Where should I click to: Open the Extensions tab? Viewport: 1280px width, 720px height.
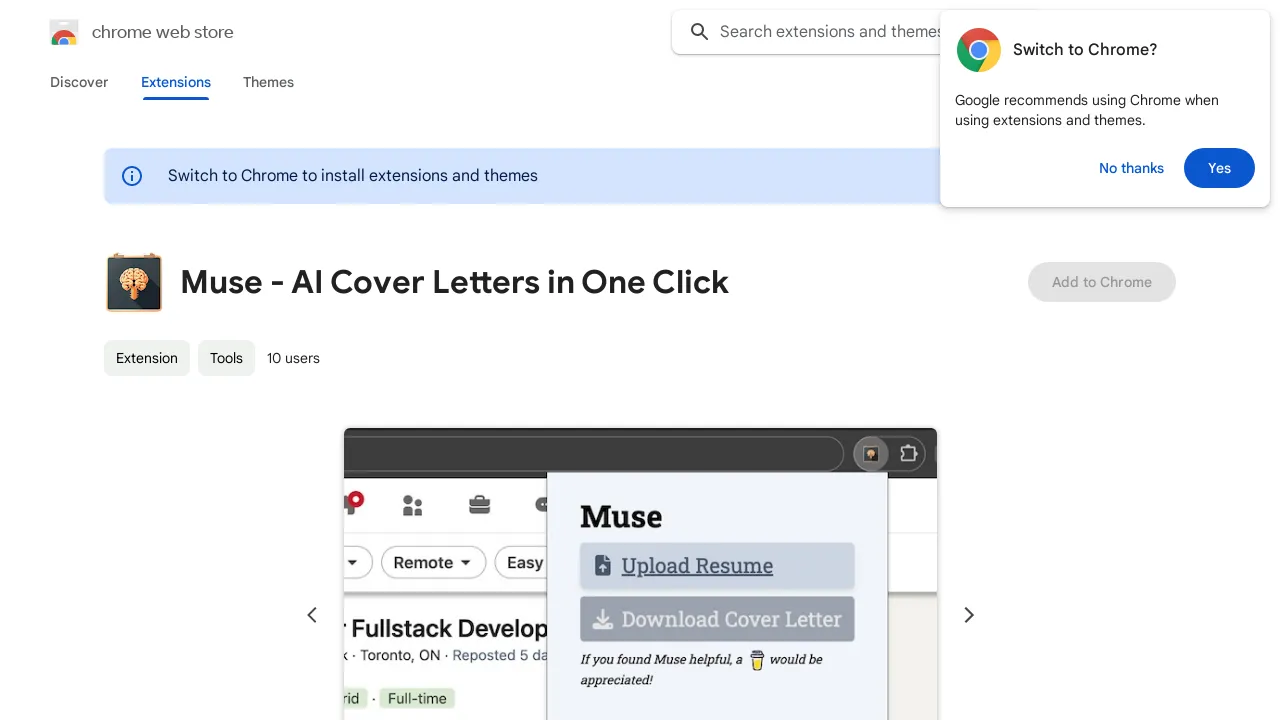tap(176, 82)
